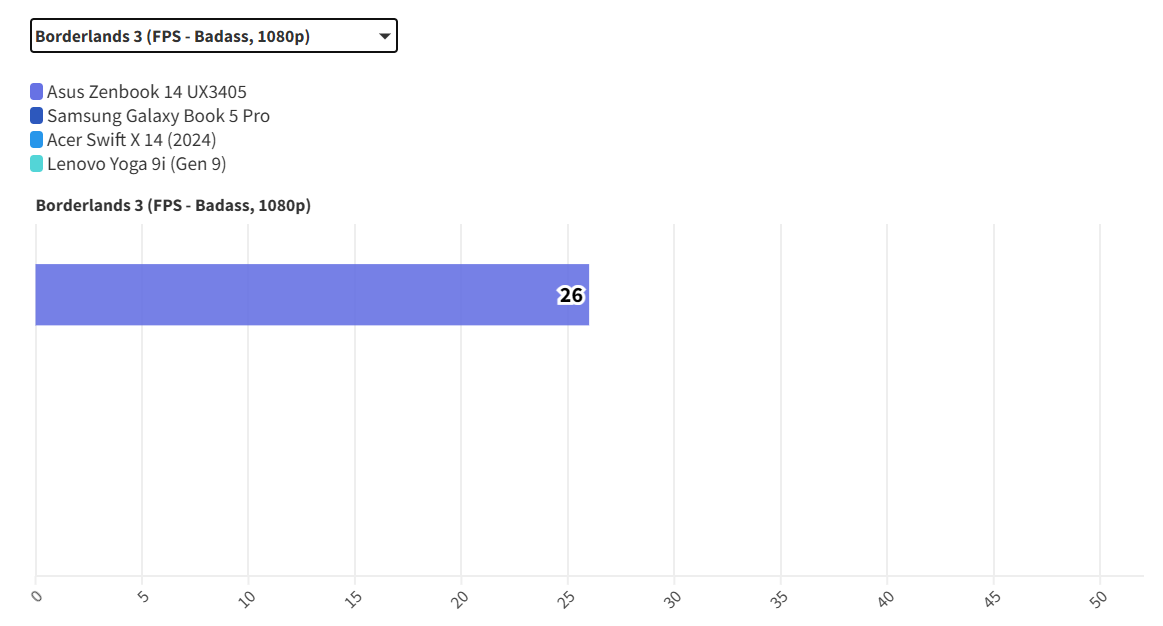
Task: Click the 26 value label on the bar
Action: coord(571,296)
